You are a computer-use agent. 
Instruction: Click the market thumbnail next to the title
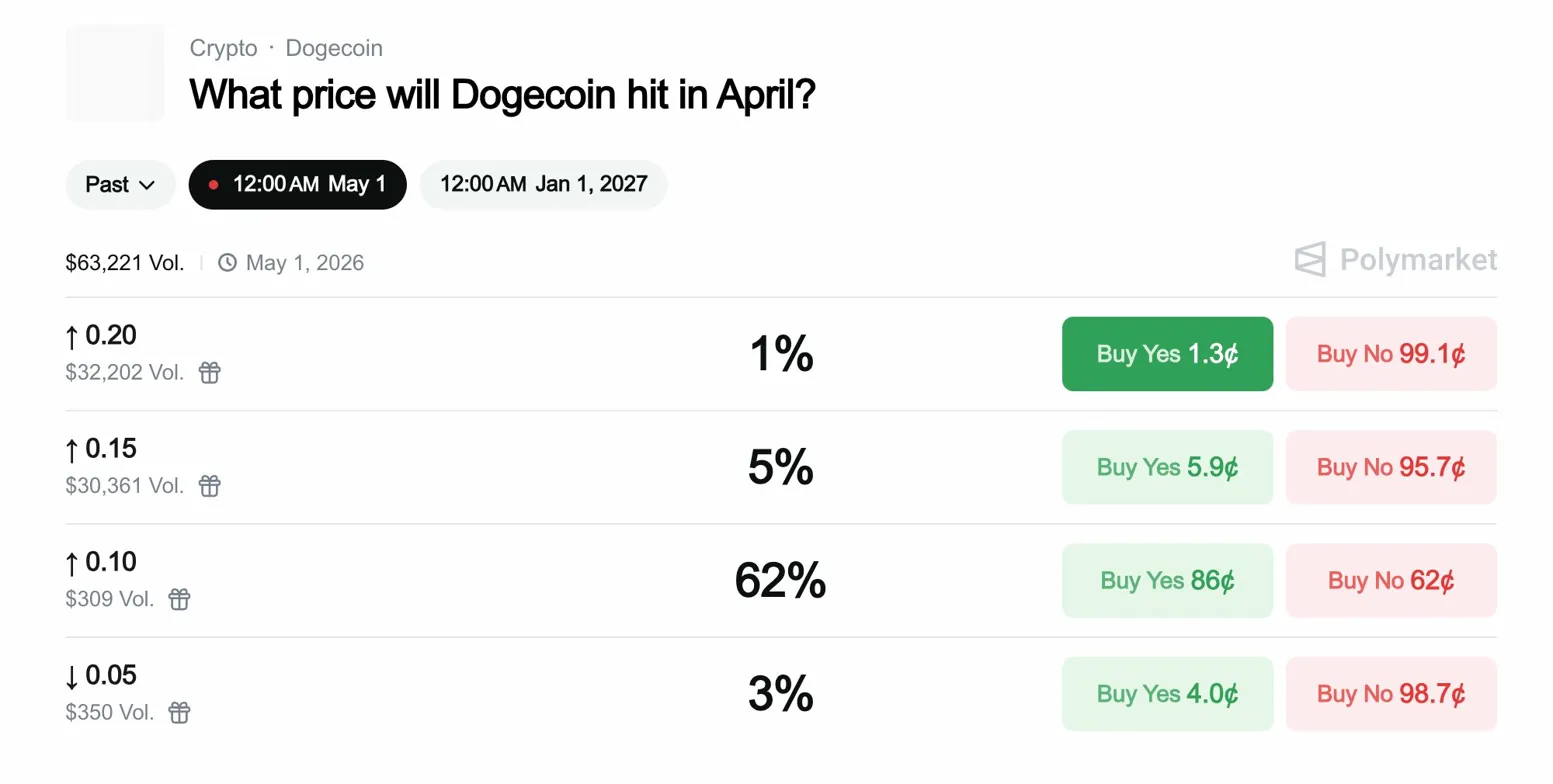pos(115,73)
